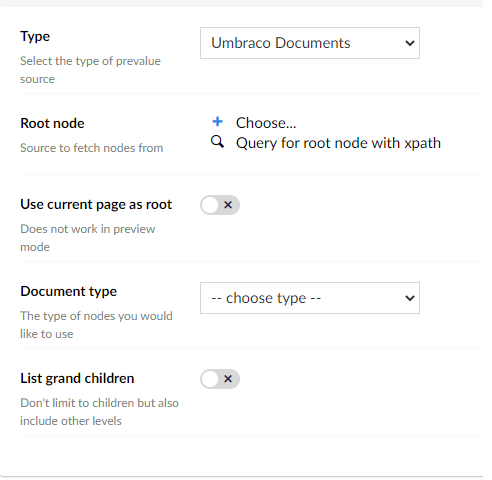Click the List grand children label
The width and height of the screenshot is (492, 480).
click(77, 378)
